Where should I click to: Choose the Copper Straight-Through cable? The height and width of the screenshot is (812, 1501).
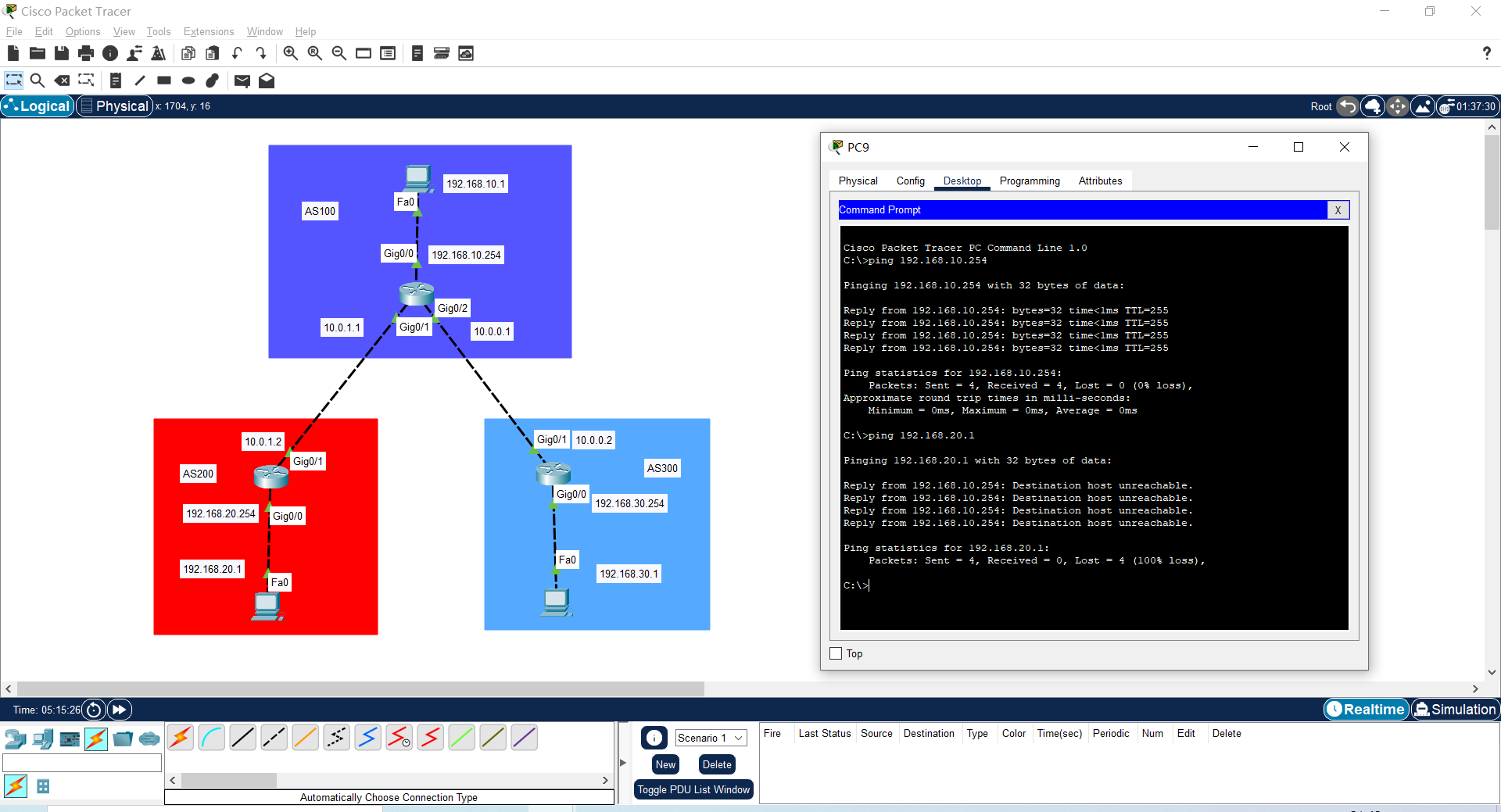[242, 738]
